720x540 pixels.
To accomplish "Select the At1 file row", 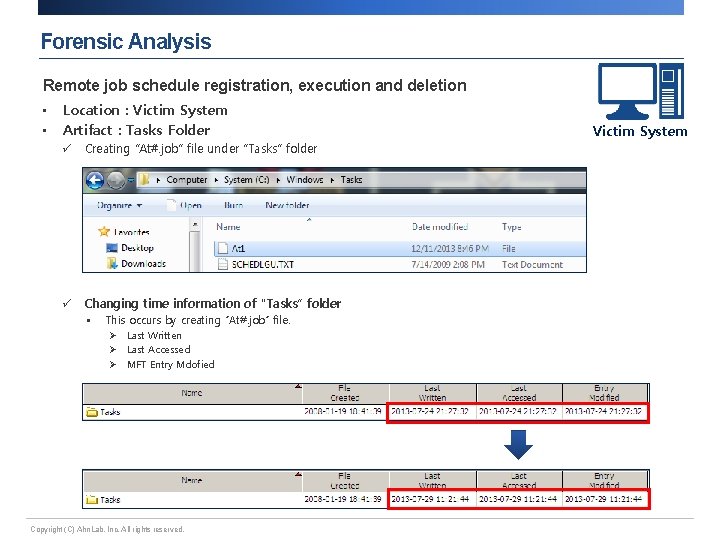I will (399, 248).
